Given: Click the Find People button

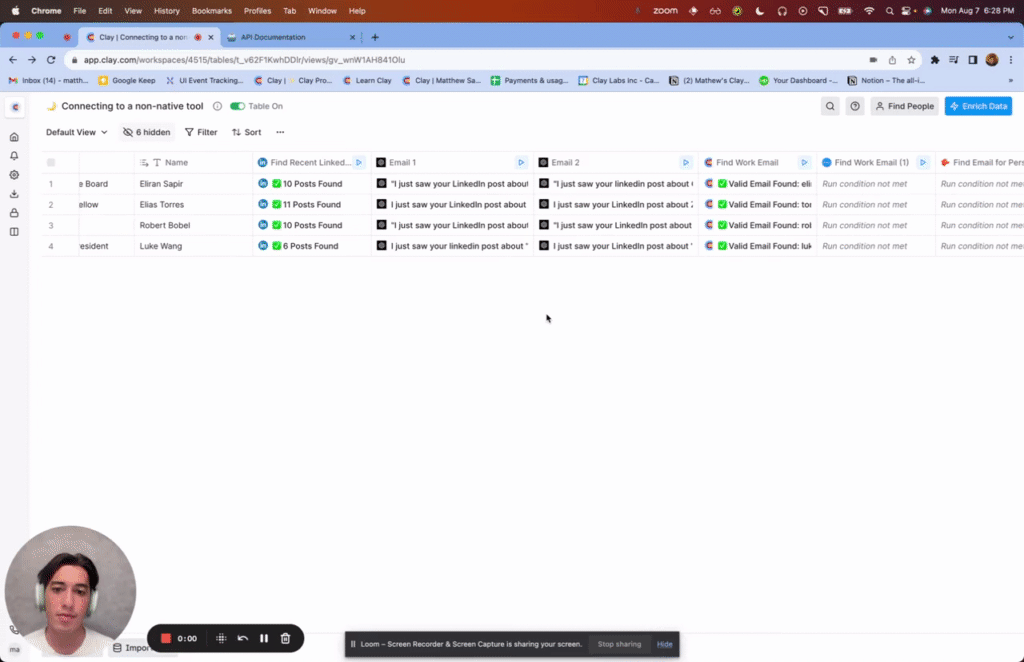Looking at the screenshot, I should [x=904, y=106].
